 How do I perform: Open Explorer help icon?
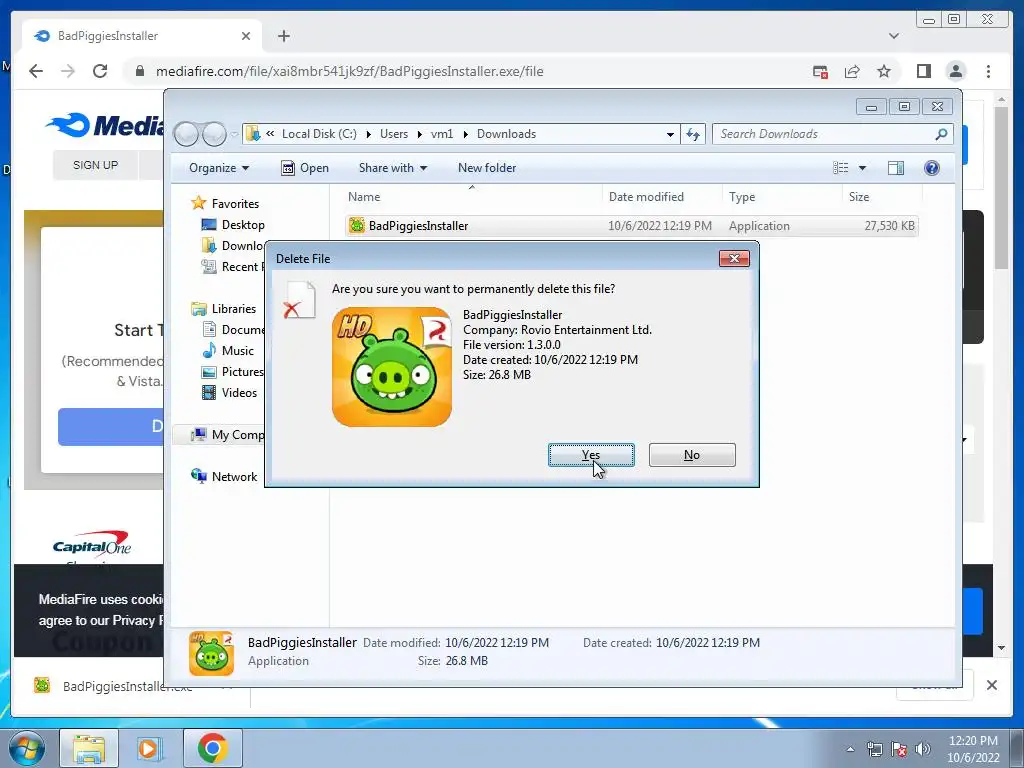932,168
